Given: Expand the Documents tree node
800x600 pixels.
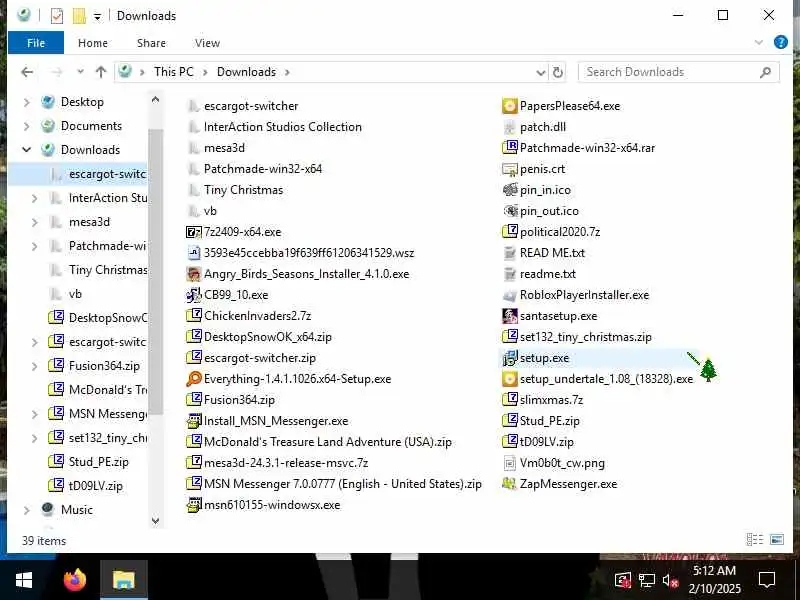Looking at the screenshot, I should pos(27,126).
